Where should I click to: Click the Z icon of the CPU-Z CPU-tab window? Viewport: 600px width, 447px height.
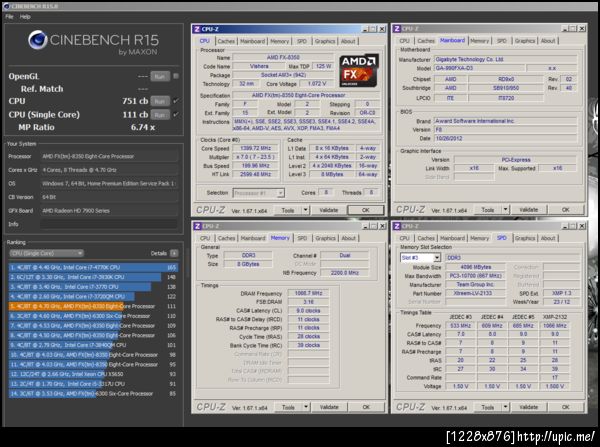coord(197,29)
